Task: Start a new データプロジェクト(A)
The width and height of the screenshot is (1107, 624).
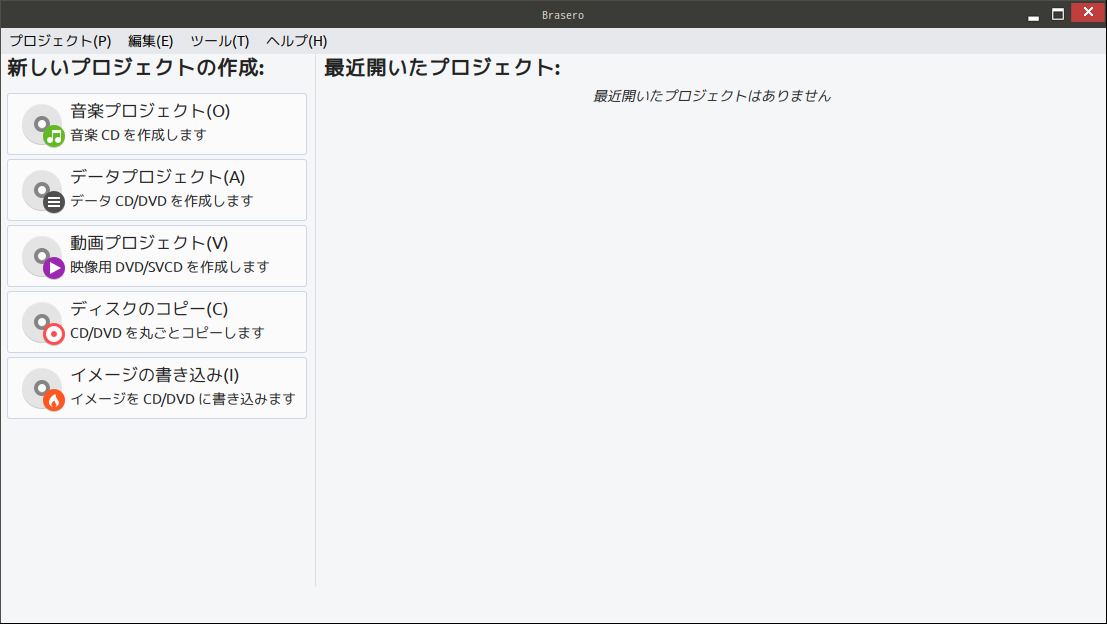Action: (x=157, y=190)
